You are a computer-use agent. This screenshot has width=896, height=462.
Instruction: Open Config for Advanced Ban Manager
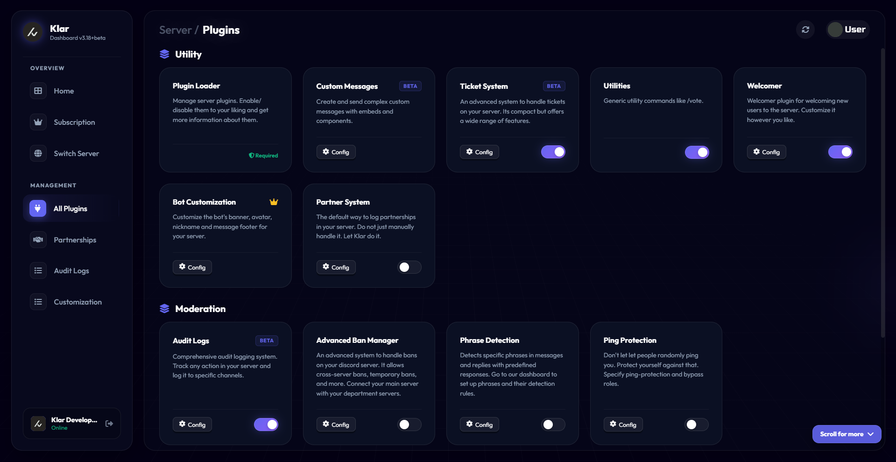tap(336, 424)
